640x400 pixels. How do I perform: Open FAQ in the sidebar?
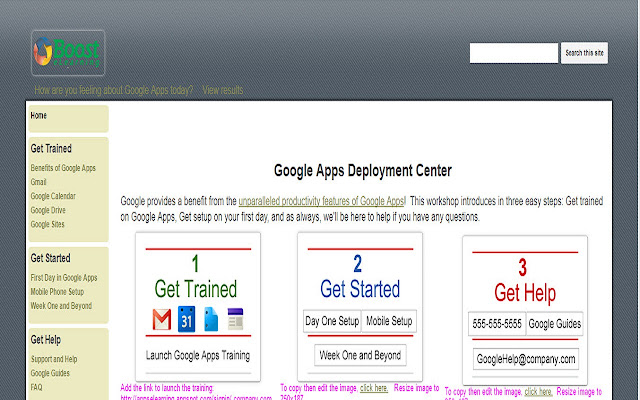click(36, 387)
